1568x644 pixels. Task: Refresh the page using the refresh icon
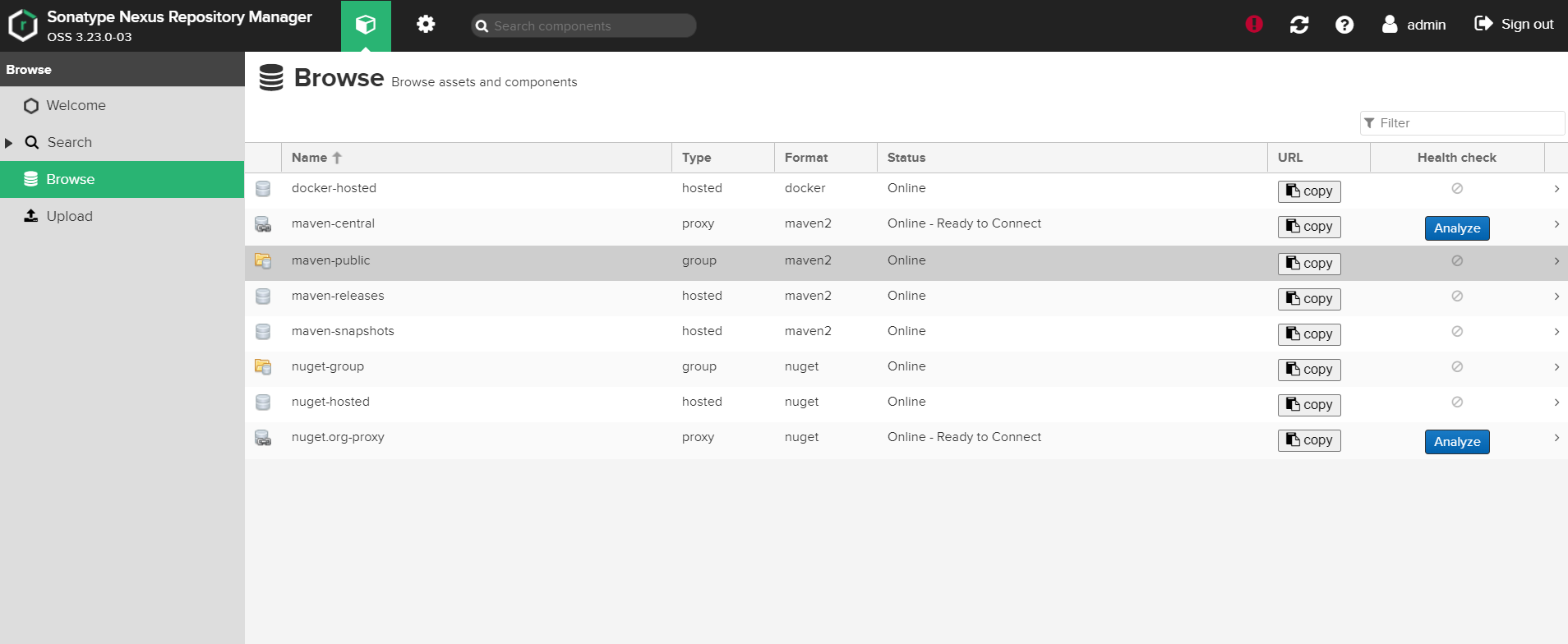coord(1298,25)
